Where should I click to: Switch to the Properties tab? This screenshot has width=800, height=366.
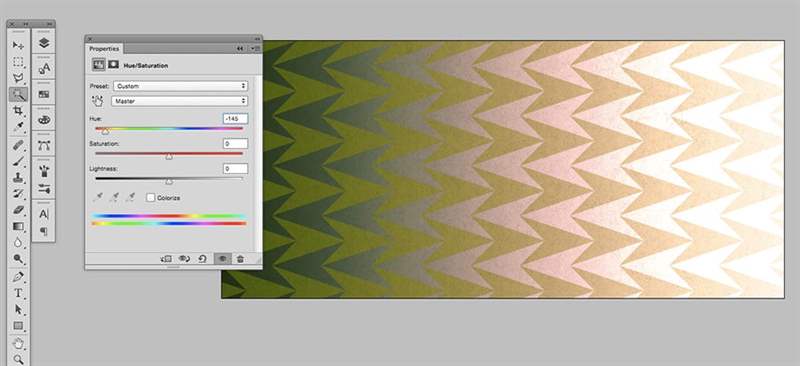pyautogui.click(x=104, y=48)
